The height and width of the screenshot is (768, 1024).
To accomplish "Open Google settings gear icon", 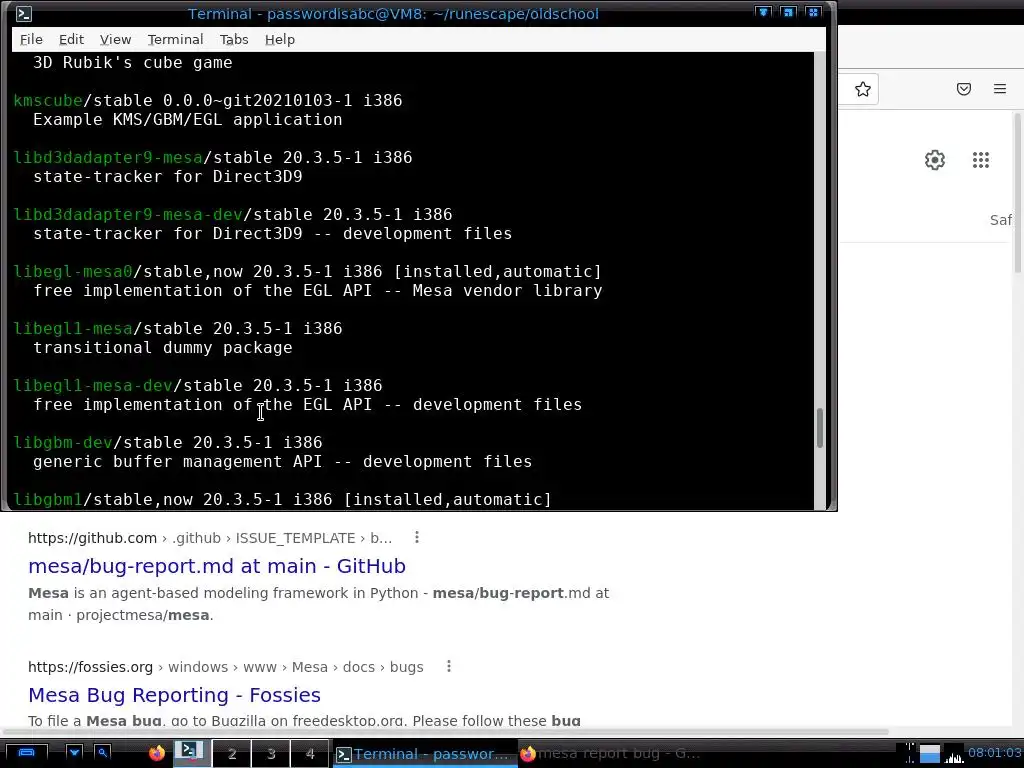I will click(x=935, y=160).
